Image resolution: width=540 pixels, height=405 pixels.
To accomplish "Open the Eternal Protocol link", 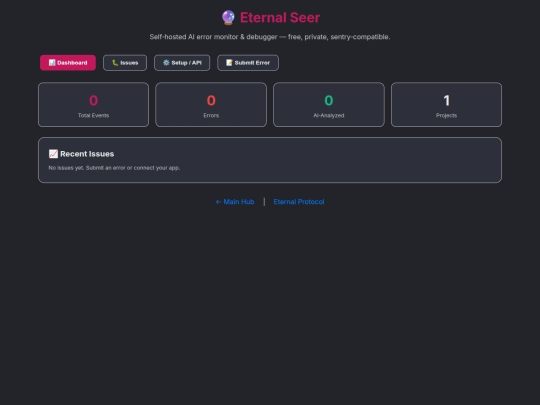I will (299, 202).
